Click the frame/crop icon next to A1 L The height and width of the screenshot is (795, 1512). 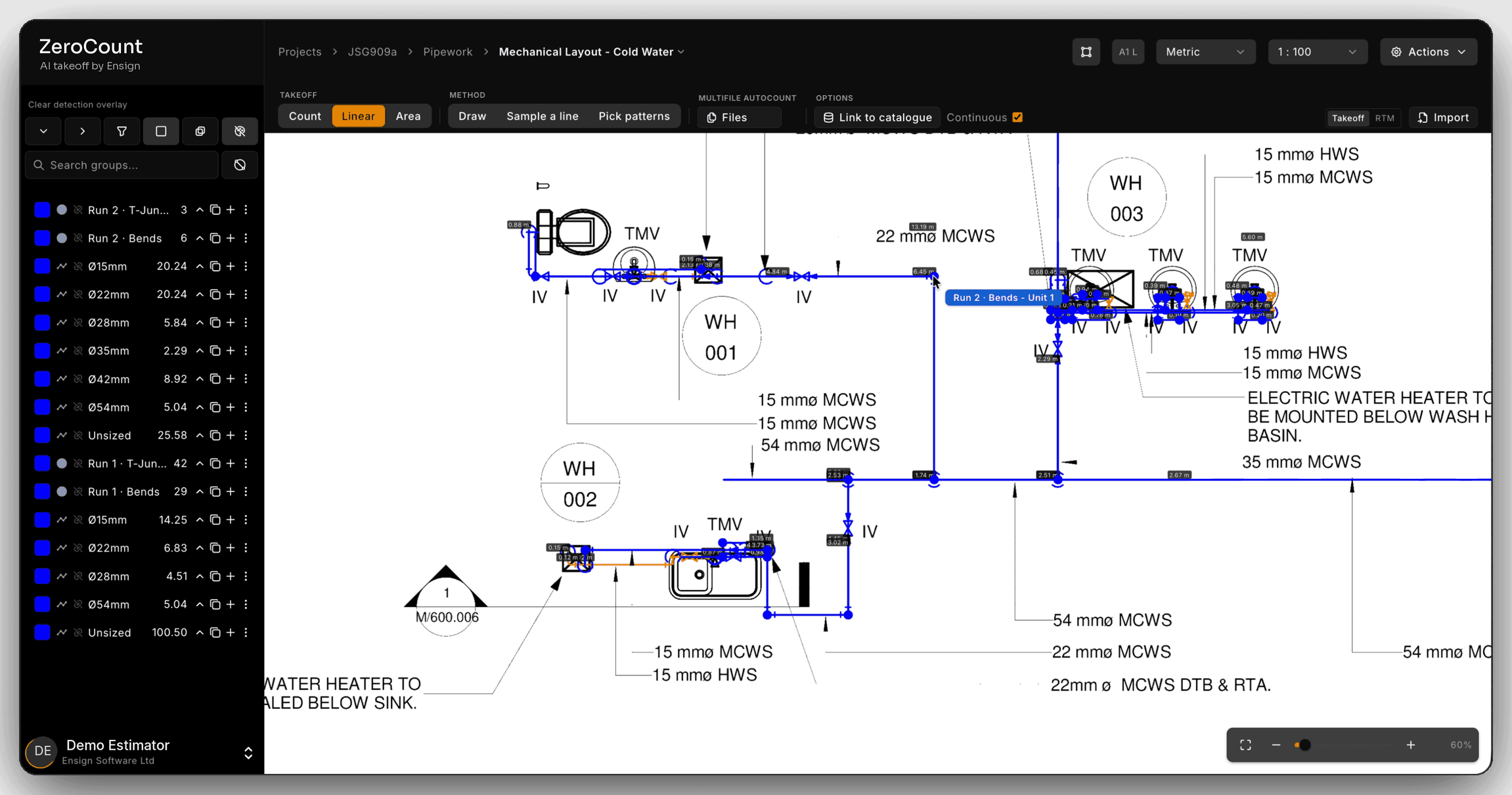click(x=1086, y=52)
